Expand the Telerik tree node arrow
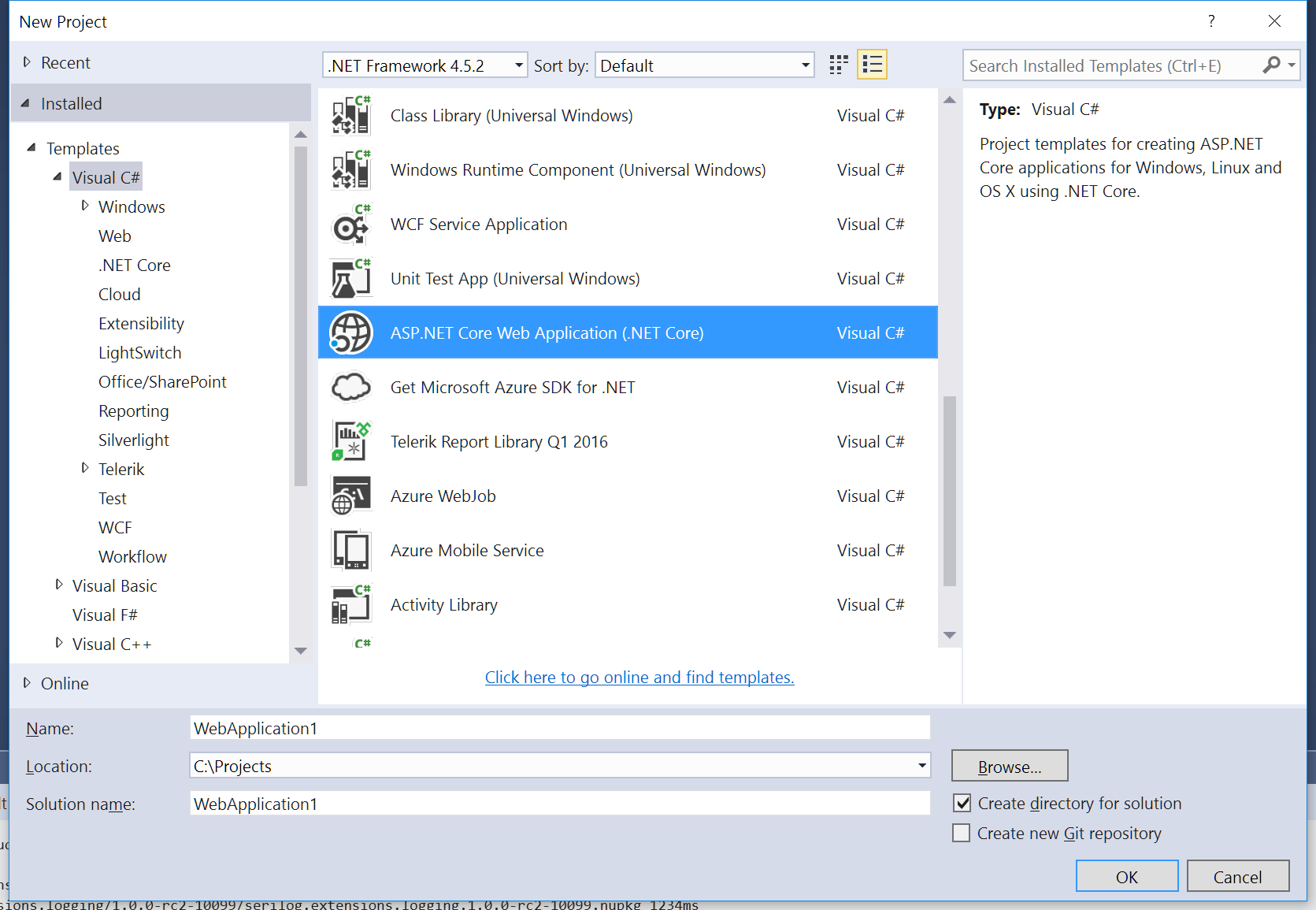This screenshot has width=1316, height=910. (x=85, y=468)
